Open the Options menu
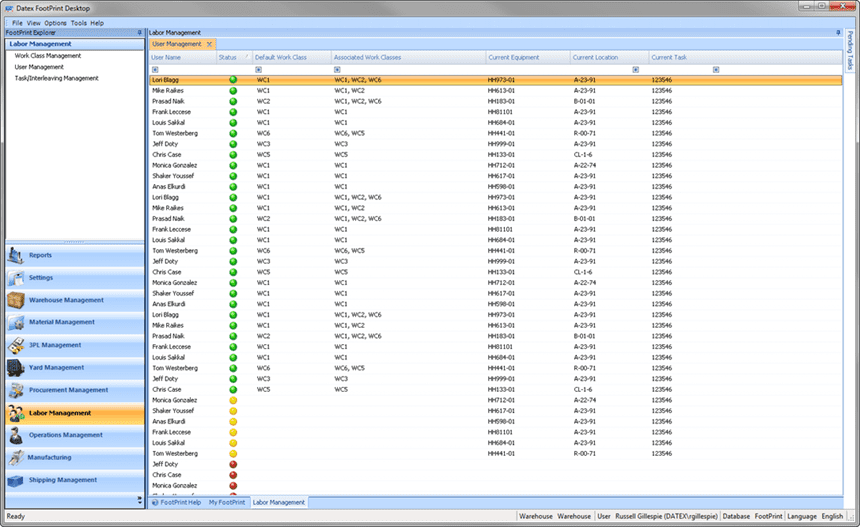The width and height of the screenshot is (860, 527). [x=55, y=23]
